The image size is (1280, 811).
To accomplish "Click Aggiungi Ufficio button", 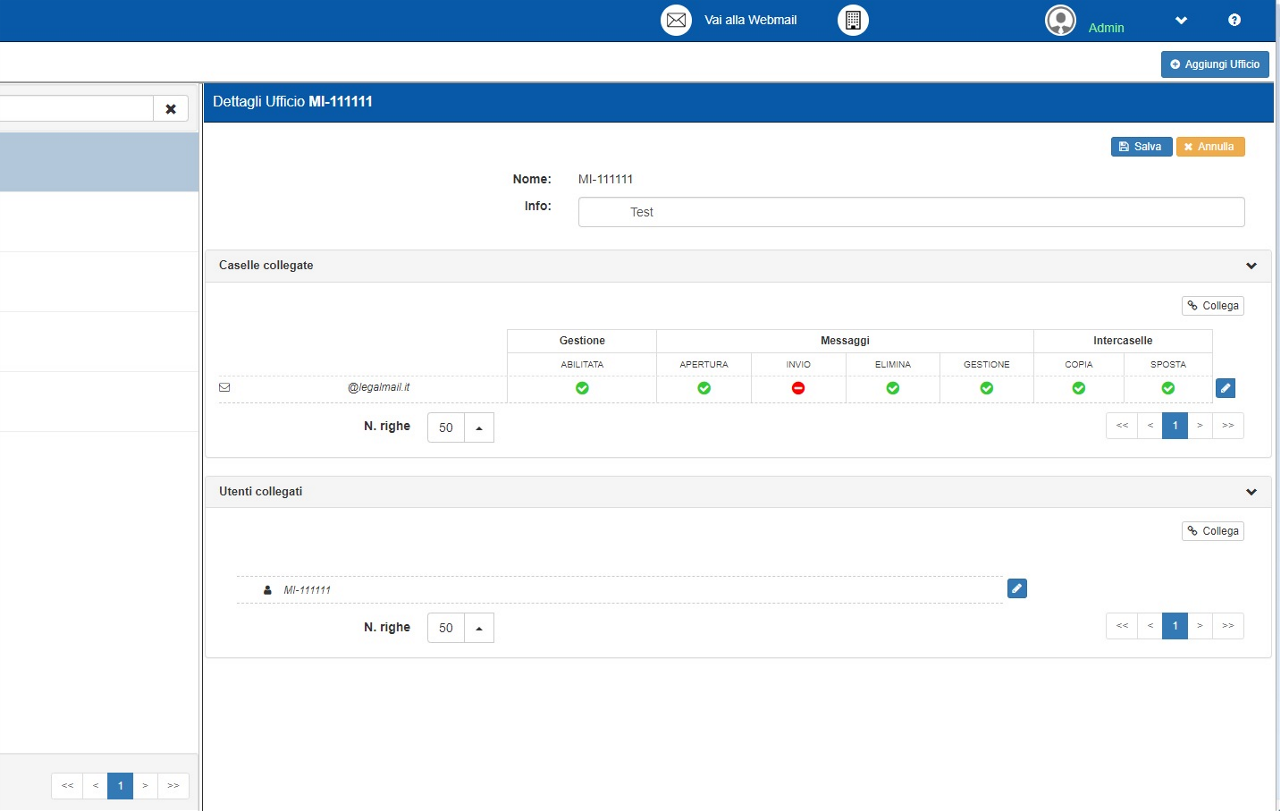I will click(x=1214, y=64).
